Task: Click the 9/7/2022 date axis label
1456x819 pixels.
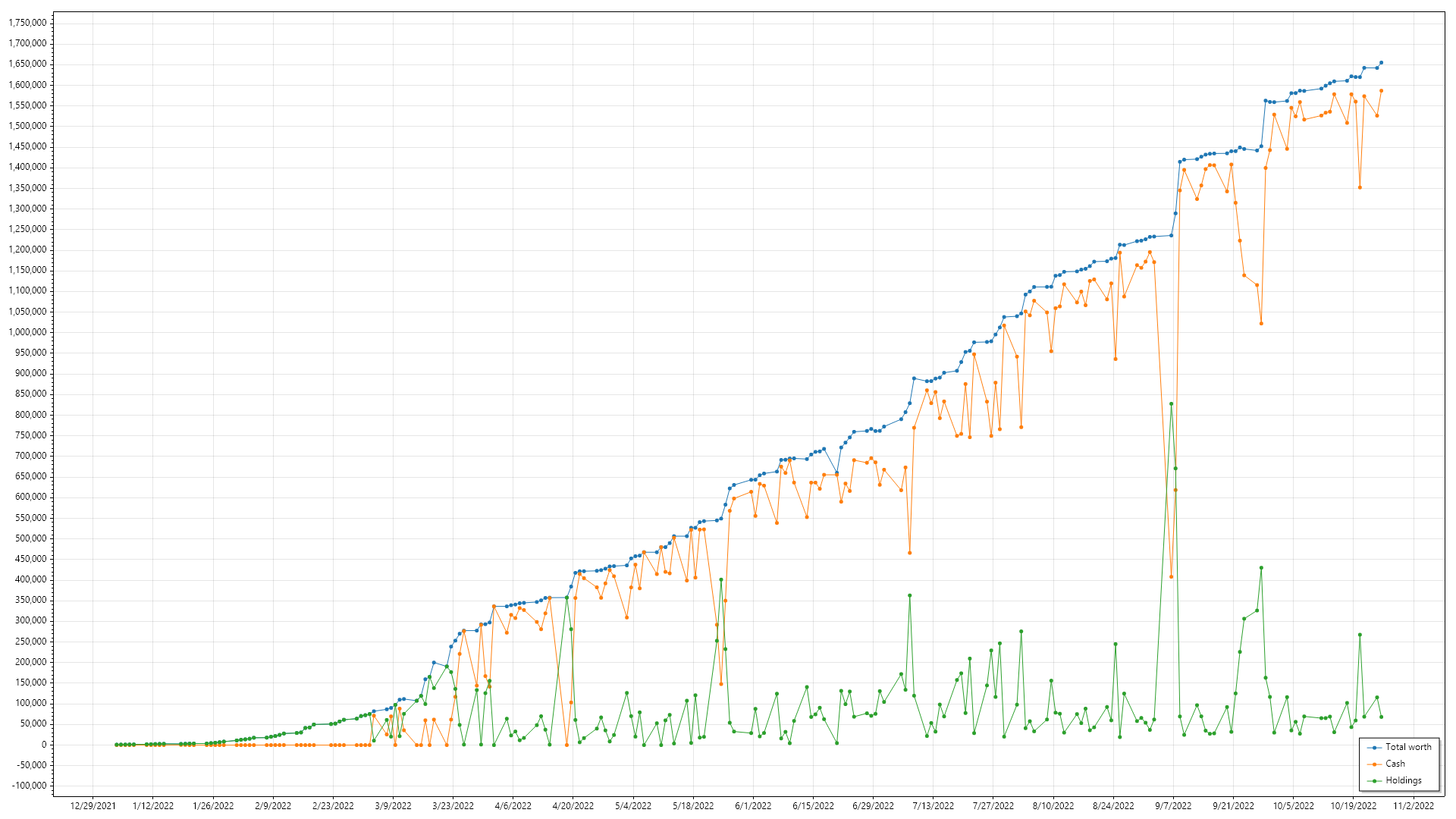Action: coord(1174,806)
